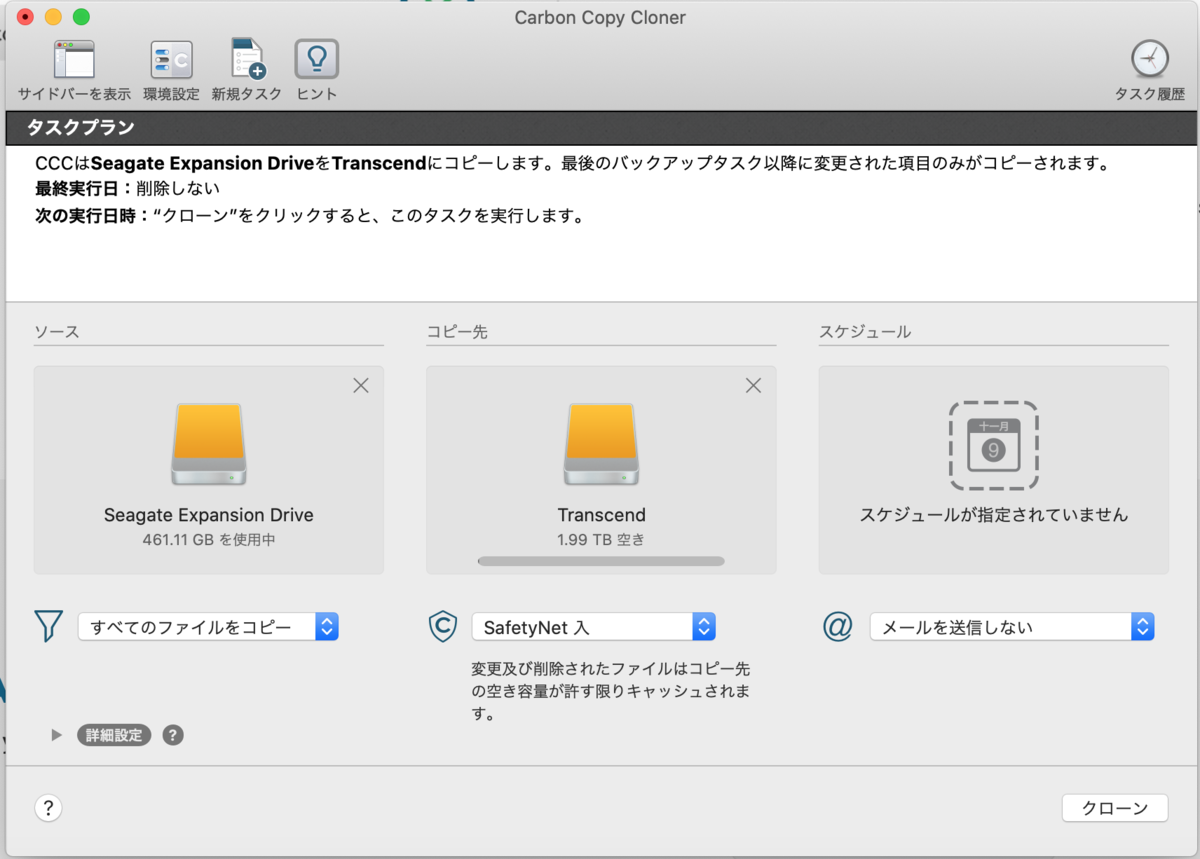Image resolution: width=1200 pixels, height=859 pixels.
Task: Click the サイドバーを表示 toolbar icon
Action: click(74, 60)
